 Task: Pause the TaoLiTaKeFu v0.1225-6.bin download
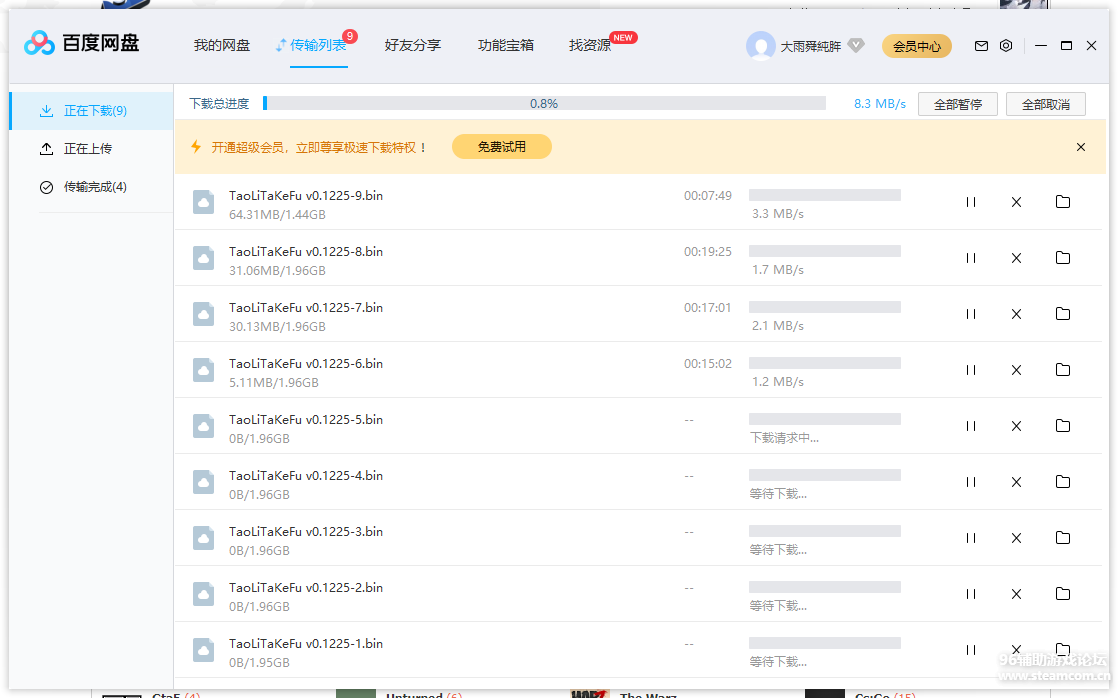click(x=970, y=370)
